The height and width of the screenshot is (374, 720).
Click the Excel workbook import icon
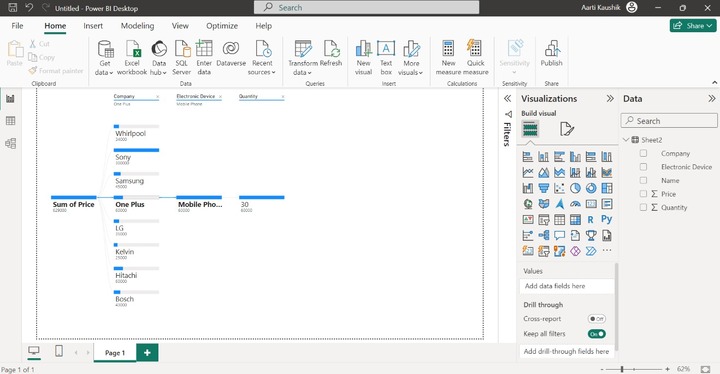[x=132, y=49]
